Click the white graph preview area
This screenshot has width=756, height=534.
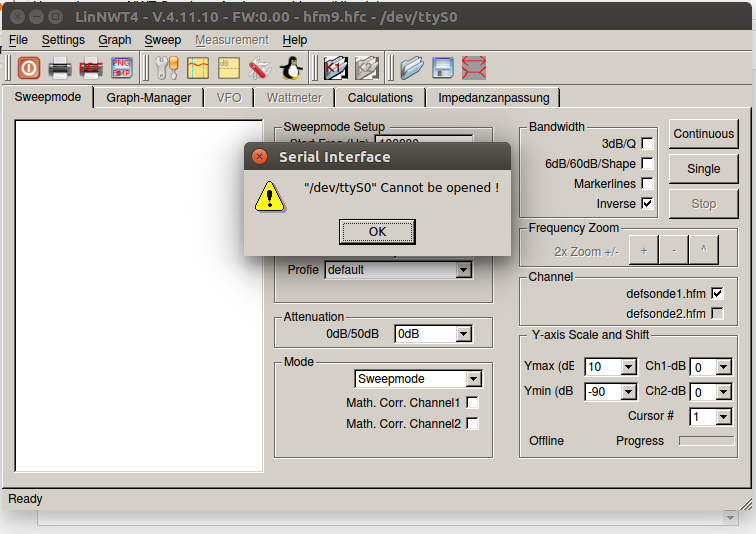coord(139,296)
